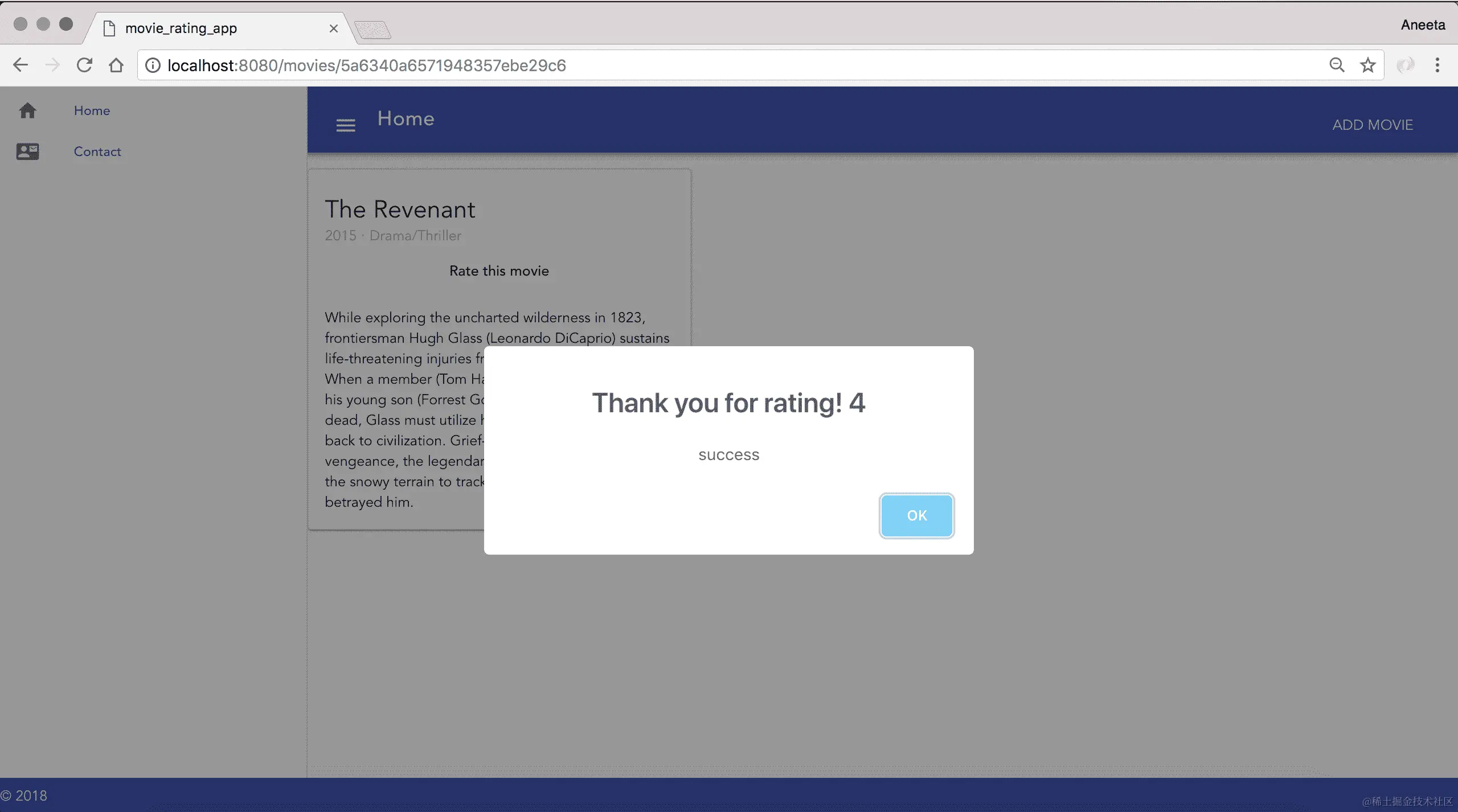The height and width of the screenshot is (812, 1458).
Task: Close the movie_rating_app tab
Action: point(334,28)
